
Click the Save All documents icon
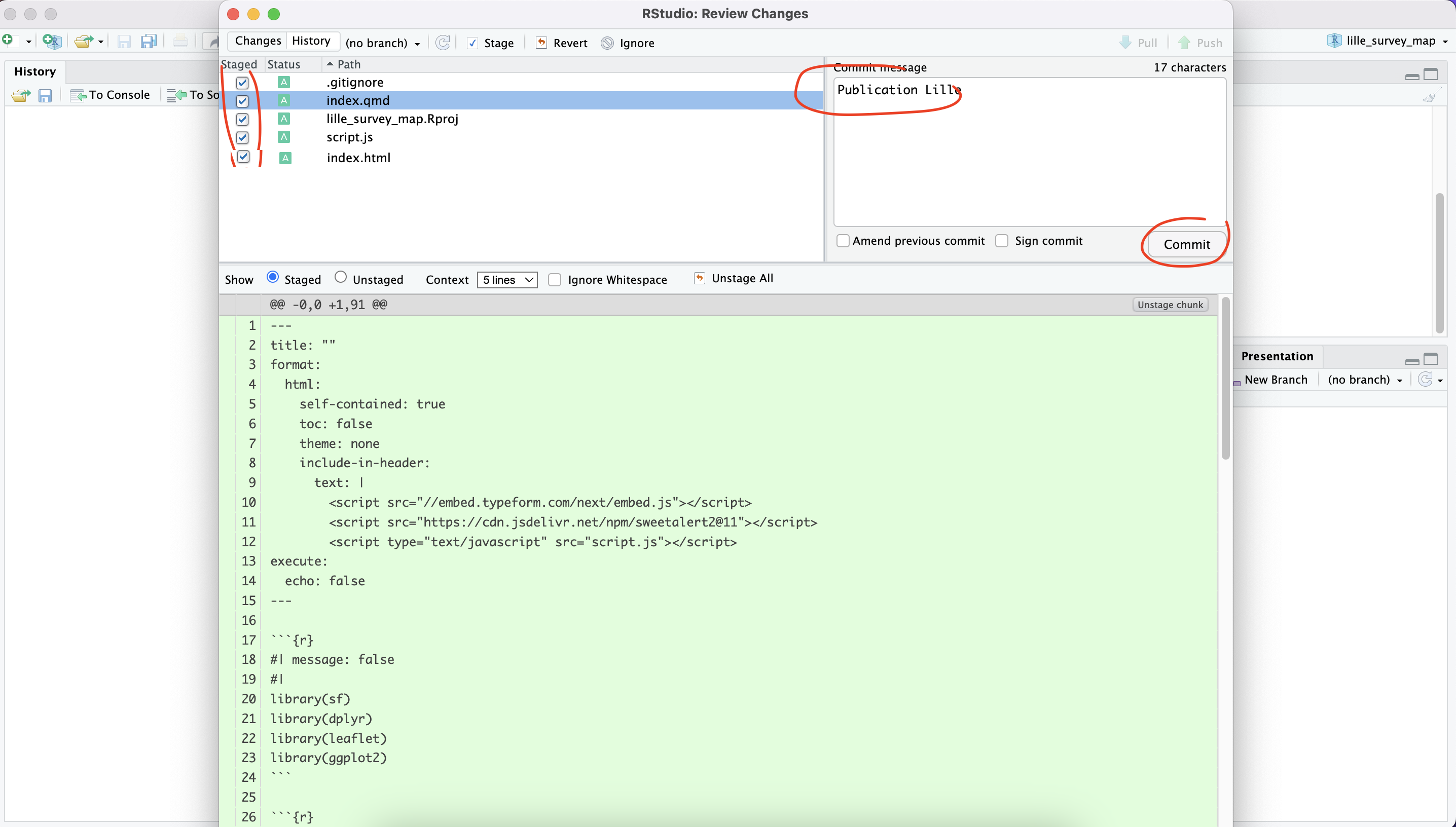(149, 41)
